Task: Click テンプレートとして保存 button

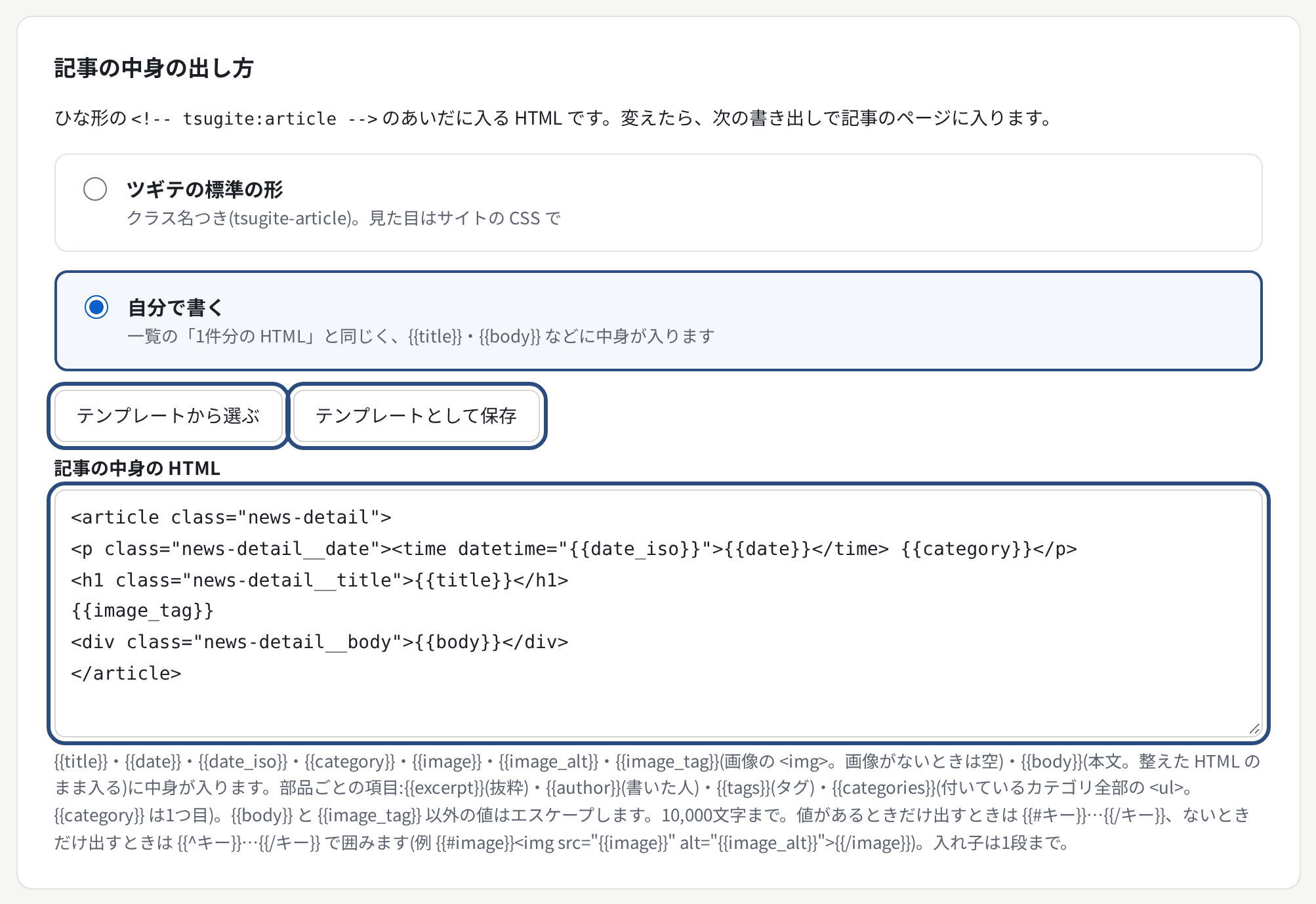Action: pyautogui.click(x=417, y=416)
